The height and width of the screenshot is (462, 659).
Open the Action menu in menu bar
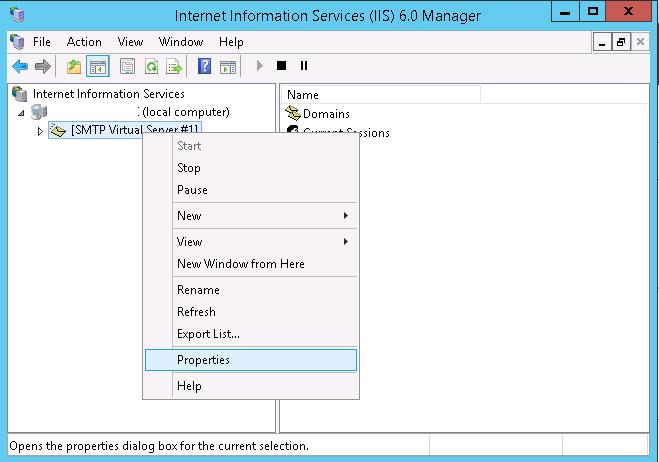click(84, 42)
